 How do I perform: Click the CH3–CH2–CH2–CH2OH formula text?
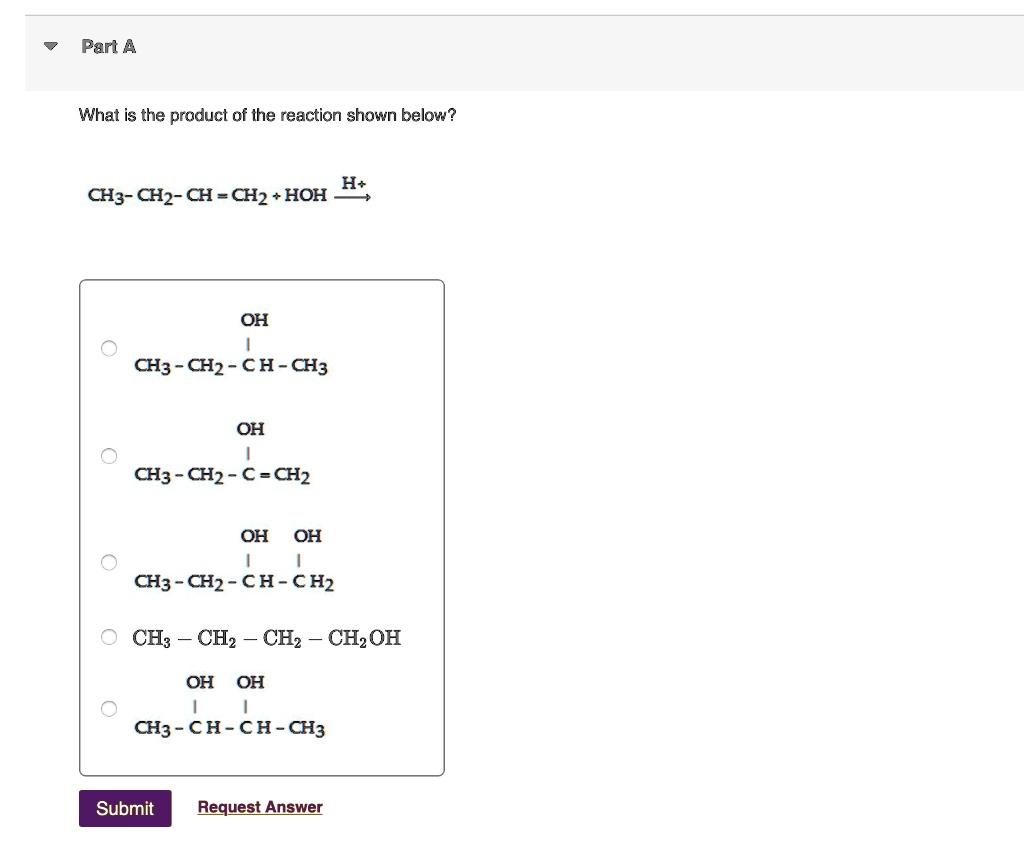(x=266, y=637)
